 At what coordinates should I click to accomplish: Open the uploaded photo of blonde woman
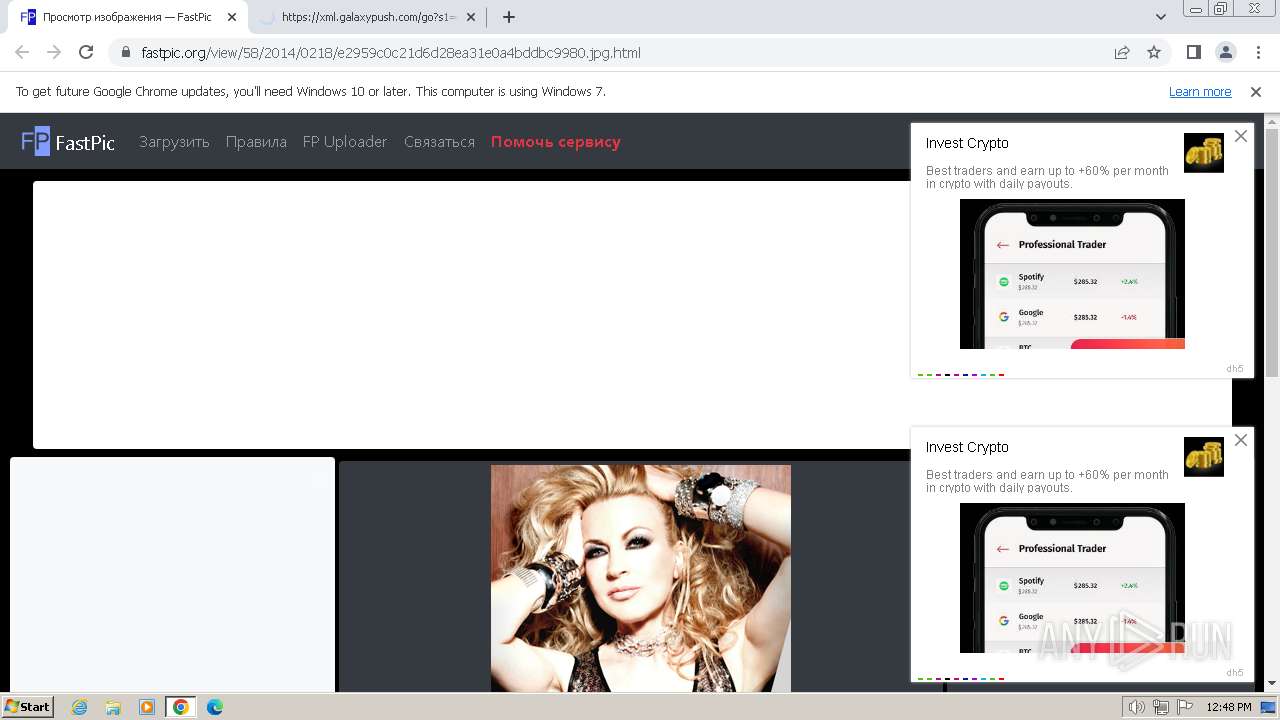[x=641, y=578]
